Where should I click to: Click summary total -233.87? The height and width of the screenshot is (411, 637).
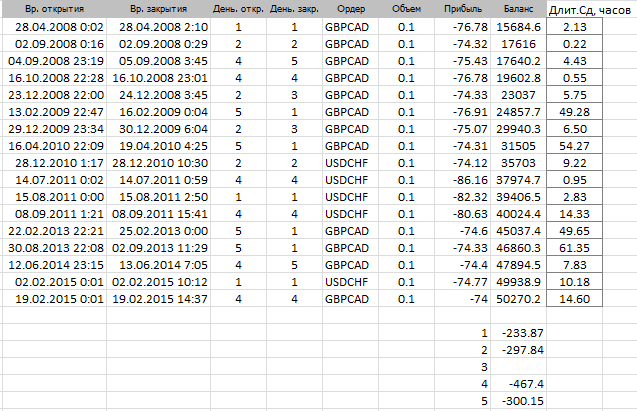pos(519,333)
